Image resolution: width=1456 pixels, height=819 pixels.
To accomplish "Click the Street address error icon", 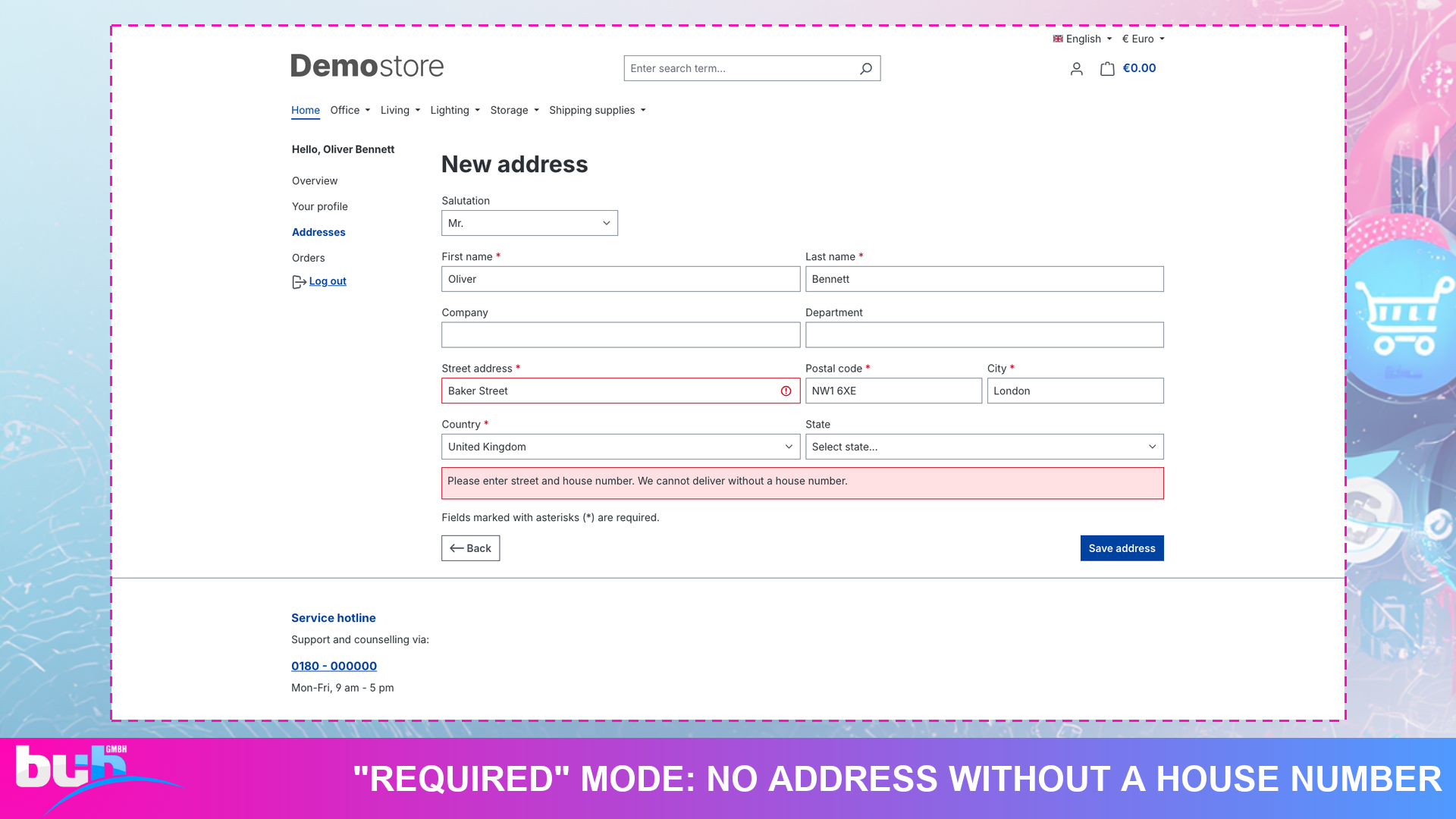I will 786,391.
